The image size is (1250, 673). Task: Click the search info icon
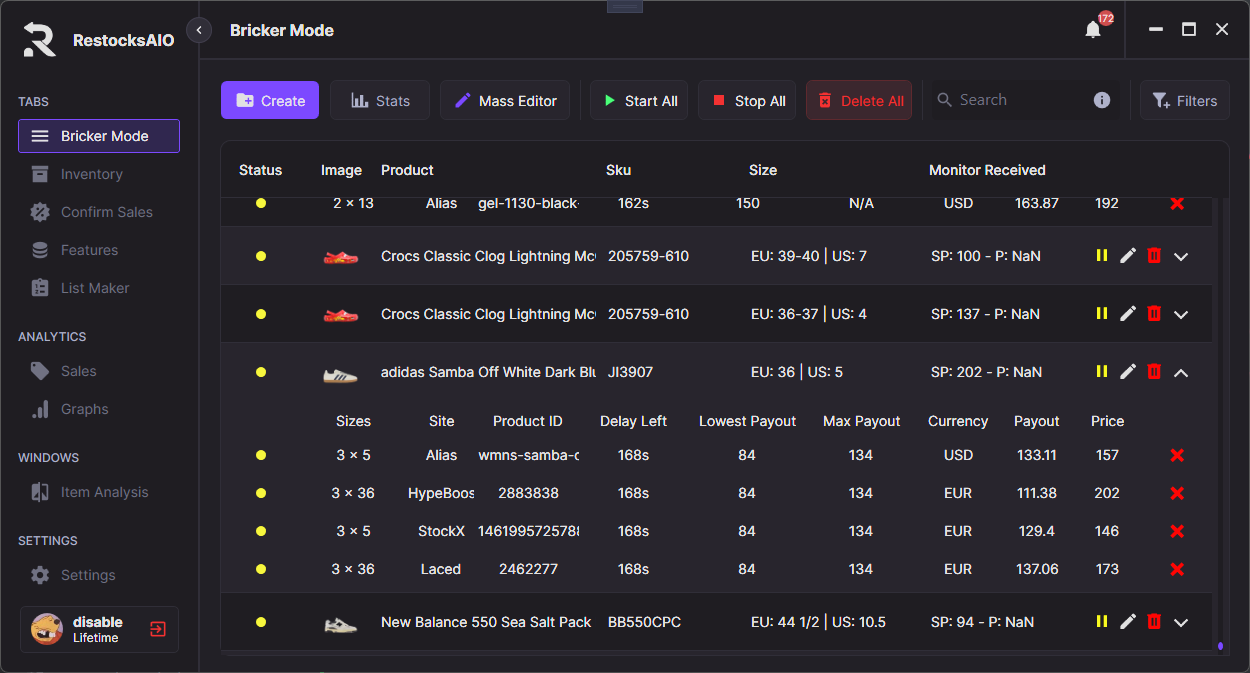point(1102,100)
